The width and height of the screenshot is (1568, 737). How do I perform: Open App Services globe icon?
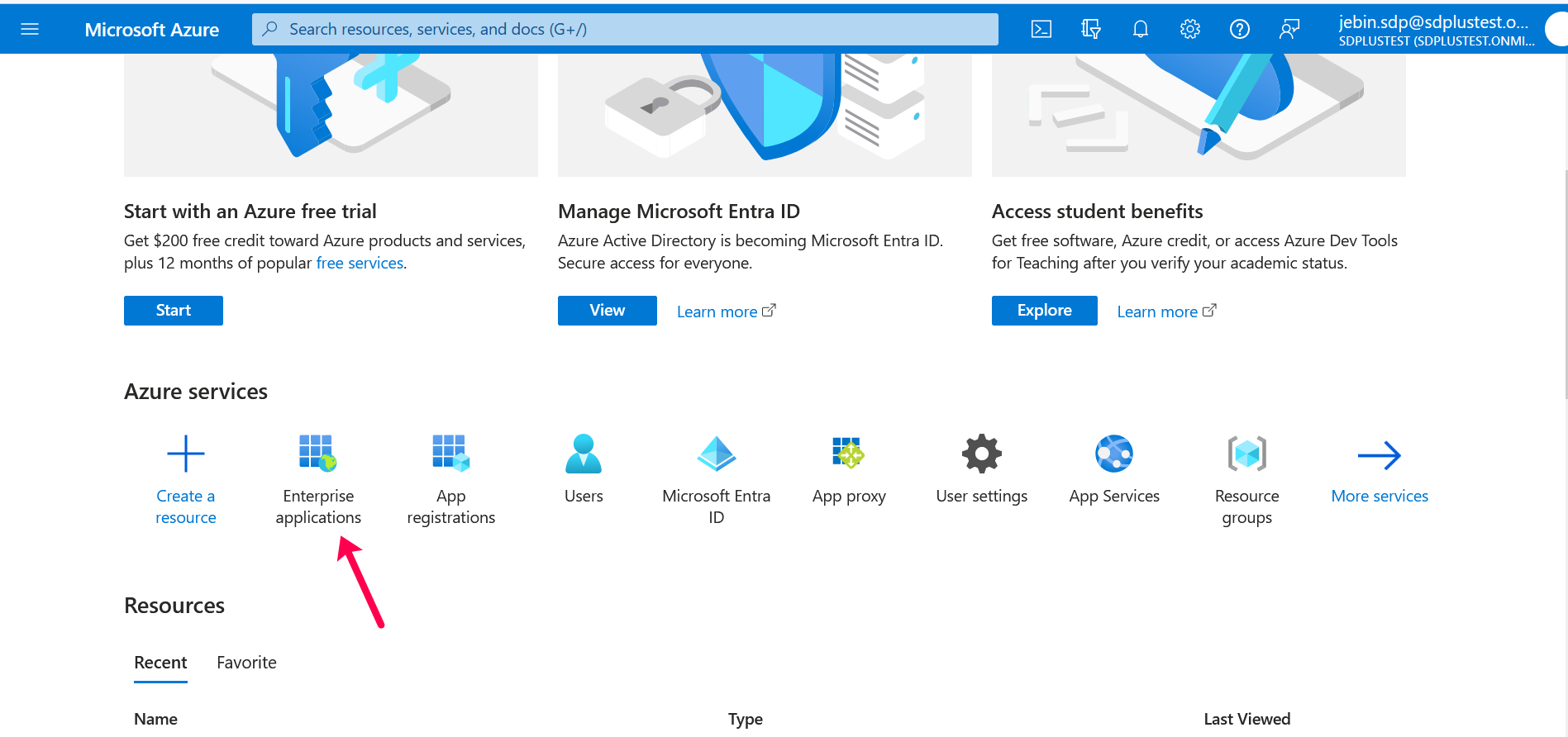1114,454
